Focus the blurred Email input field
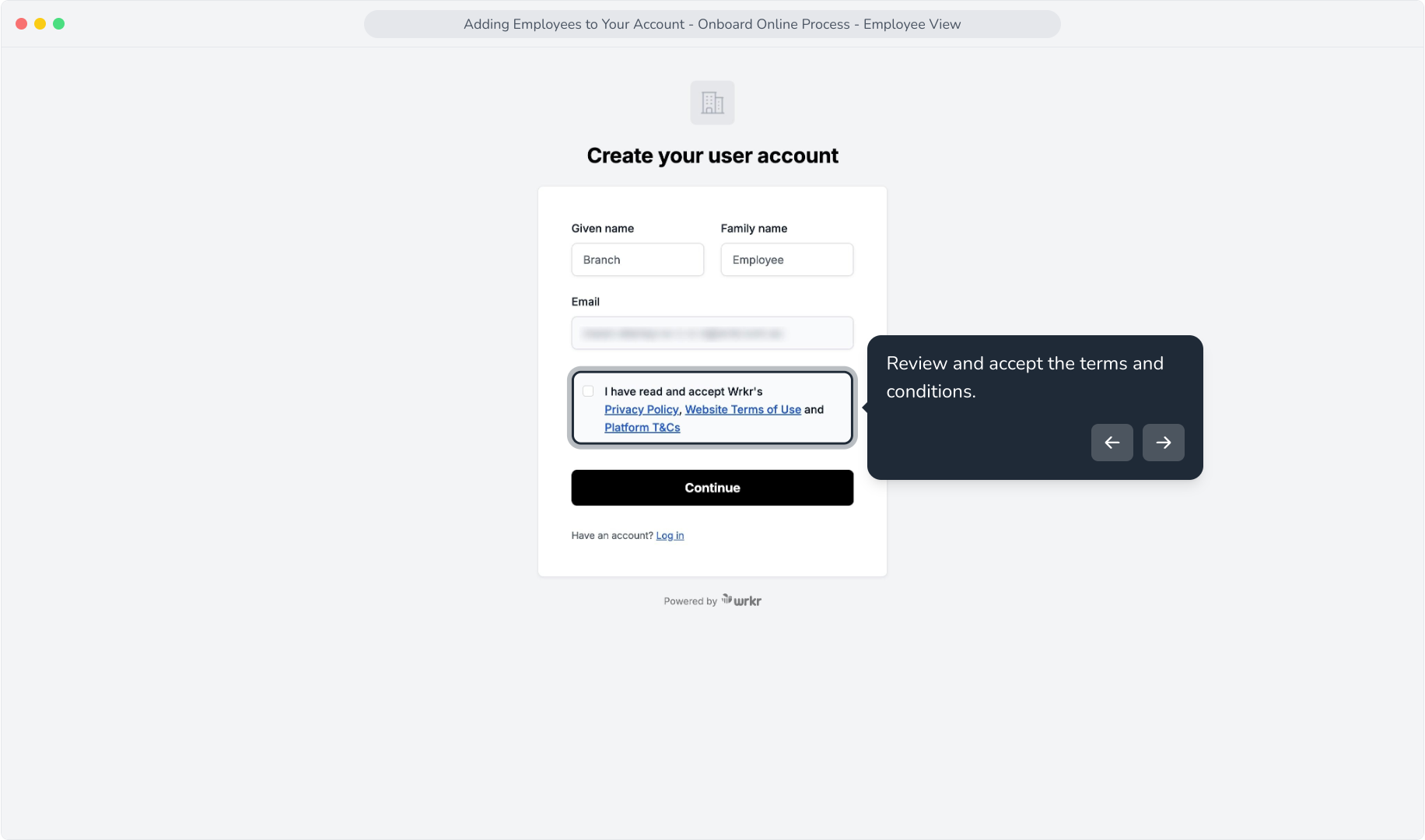The image size is (1425, 840). pyautogui.click(x=712, y=333)
